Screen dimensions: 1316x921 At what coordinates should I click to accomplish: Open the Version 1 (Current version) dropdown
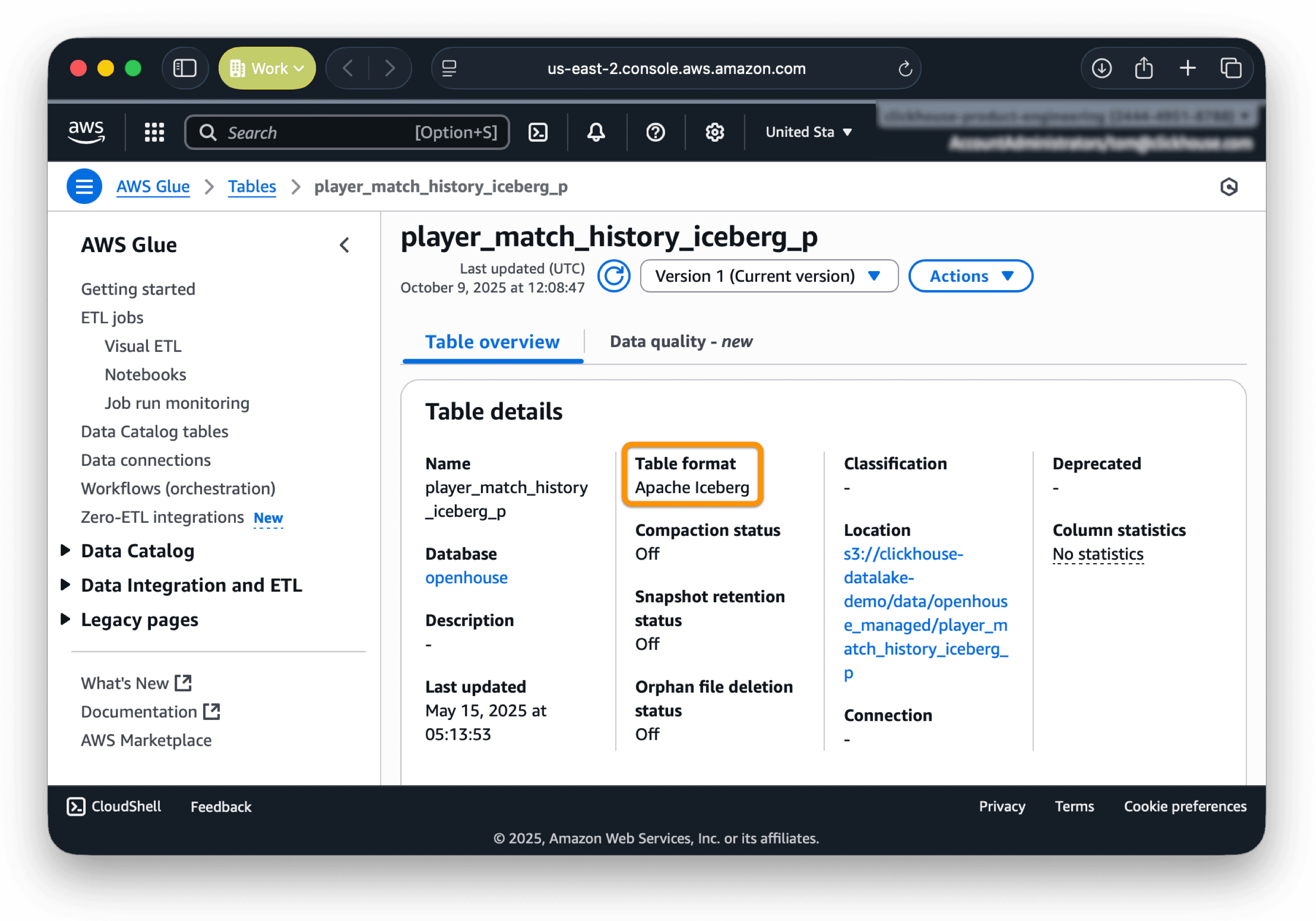pyautogui.click(x=768, y=276)
